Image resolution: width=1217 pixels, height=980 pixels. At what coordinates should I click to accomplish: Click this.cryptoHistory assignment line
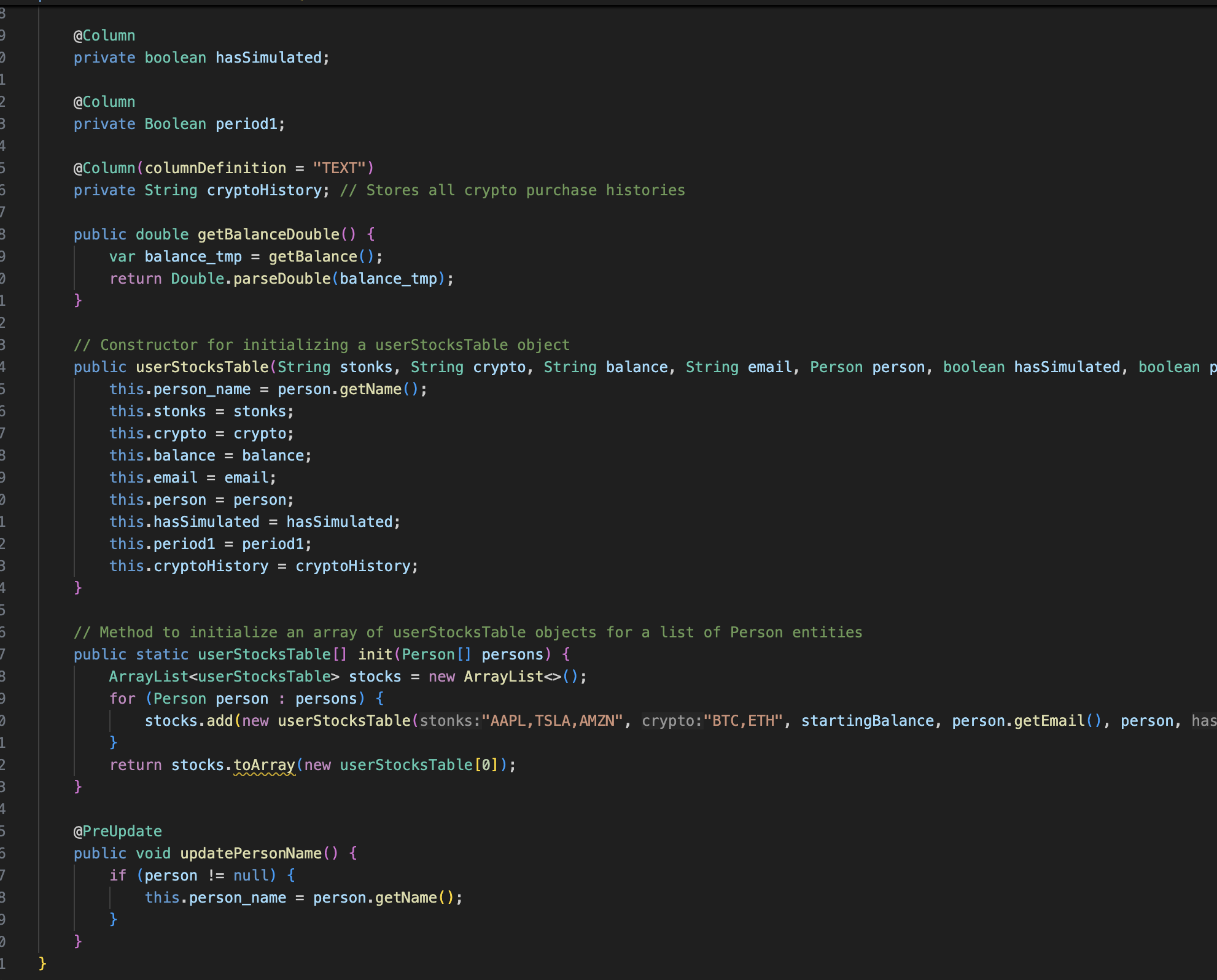click(263, 566)
